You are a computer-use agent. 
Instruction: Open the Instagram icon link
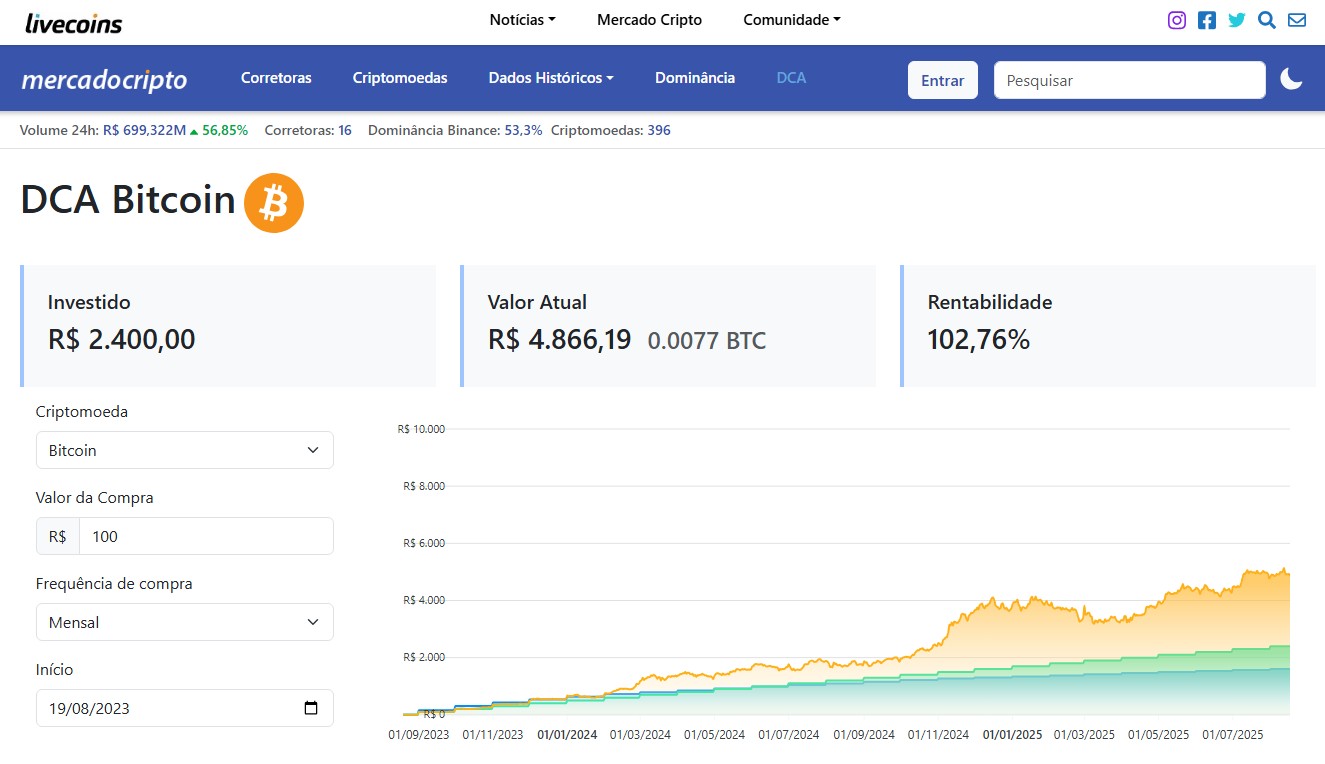pos(1177,20)
